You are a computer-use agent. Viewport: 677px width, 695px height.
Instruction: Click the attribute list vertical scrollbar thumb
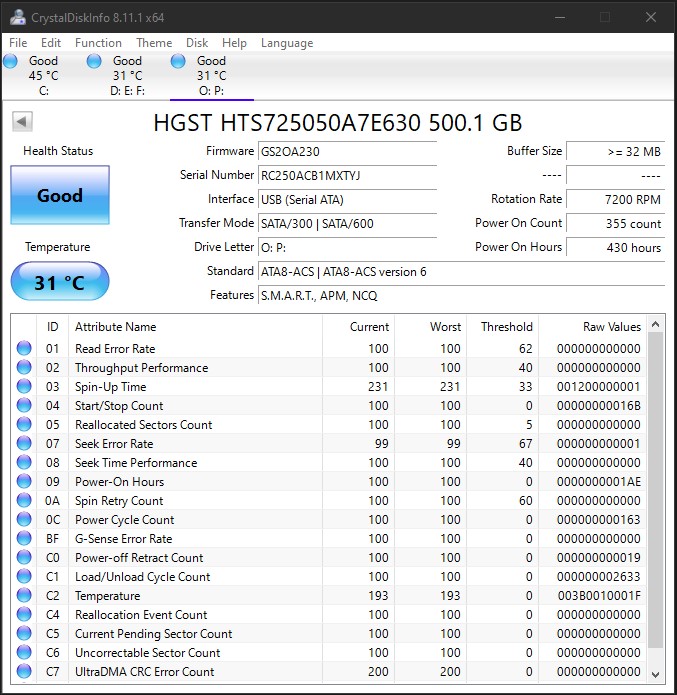click(656, 490)
